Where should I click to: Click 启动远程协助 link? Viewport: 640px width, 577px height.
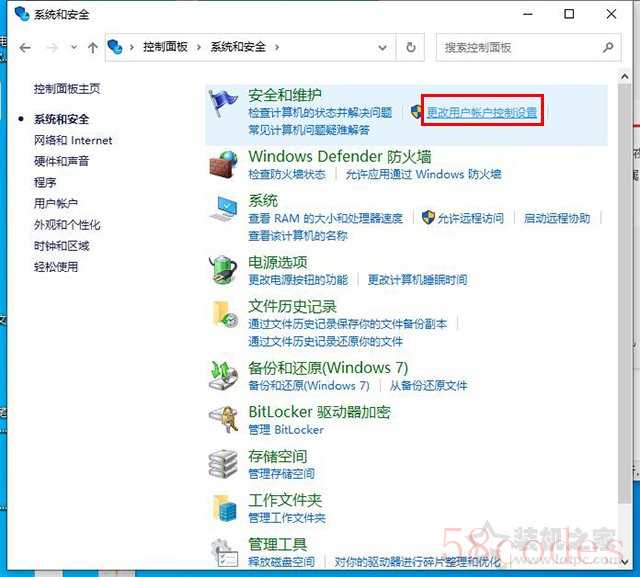[557, 218]
